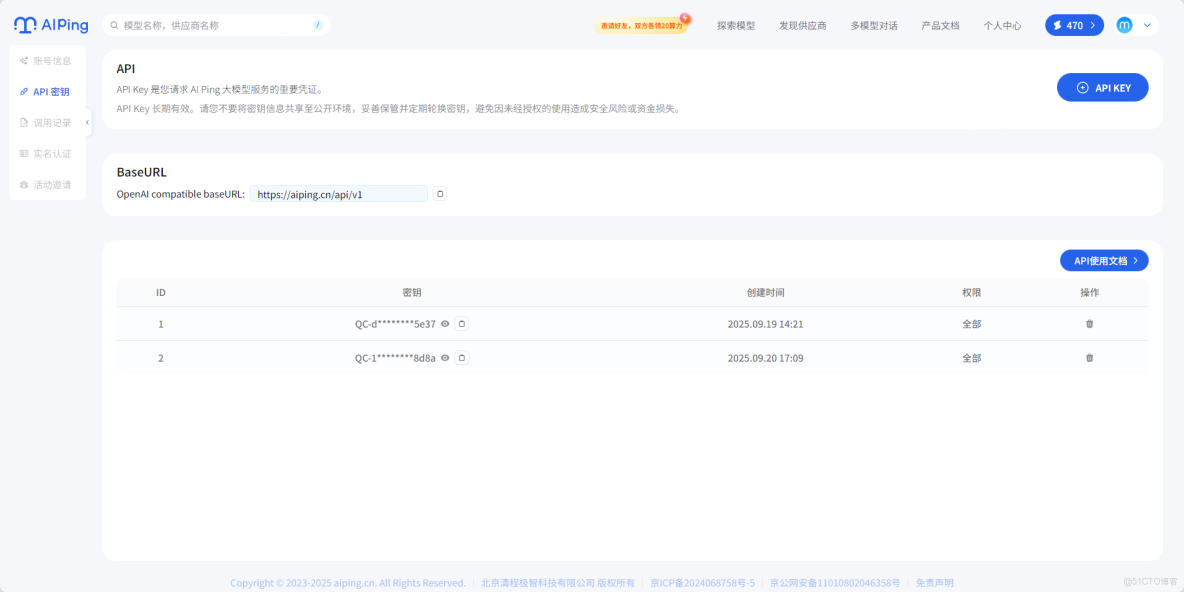Image resolution: width=1184 pixels, height=592 pixels.
Task: Switch to 探索模型 in the navigation
Action: pos(735,25)
